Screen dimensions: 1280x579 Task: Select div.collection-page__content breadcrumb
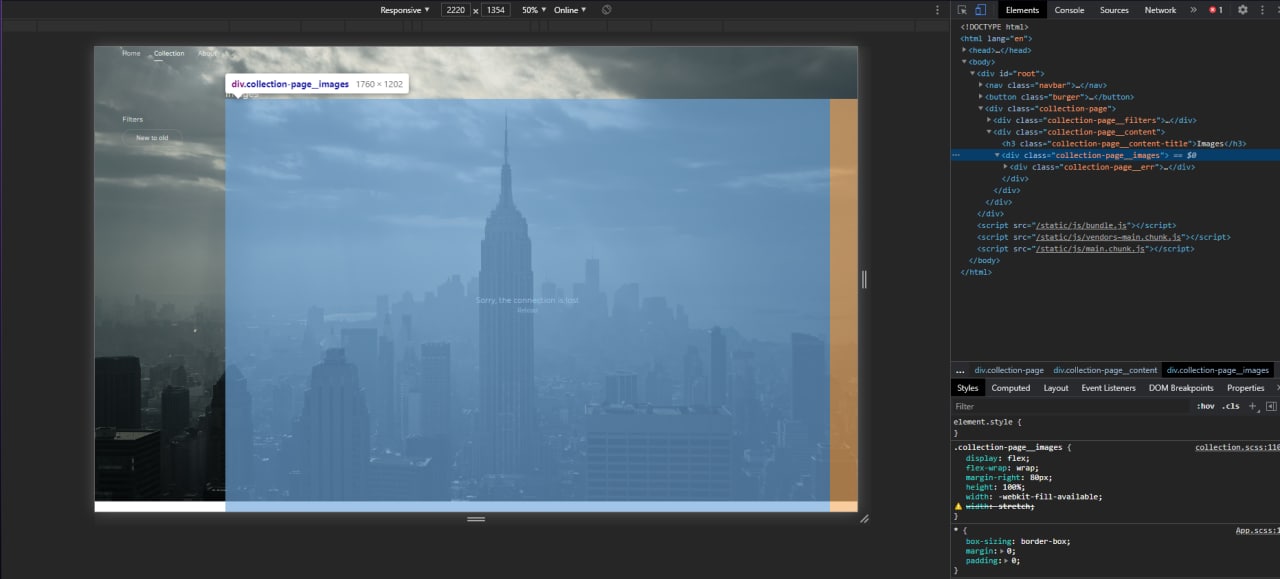point(1105,370)
